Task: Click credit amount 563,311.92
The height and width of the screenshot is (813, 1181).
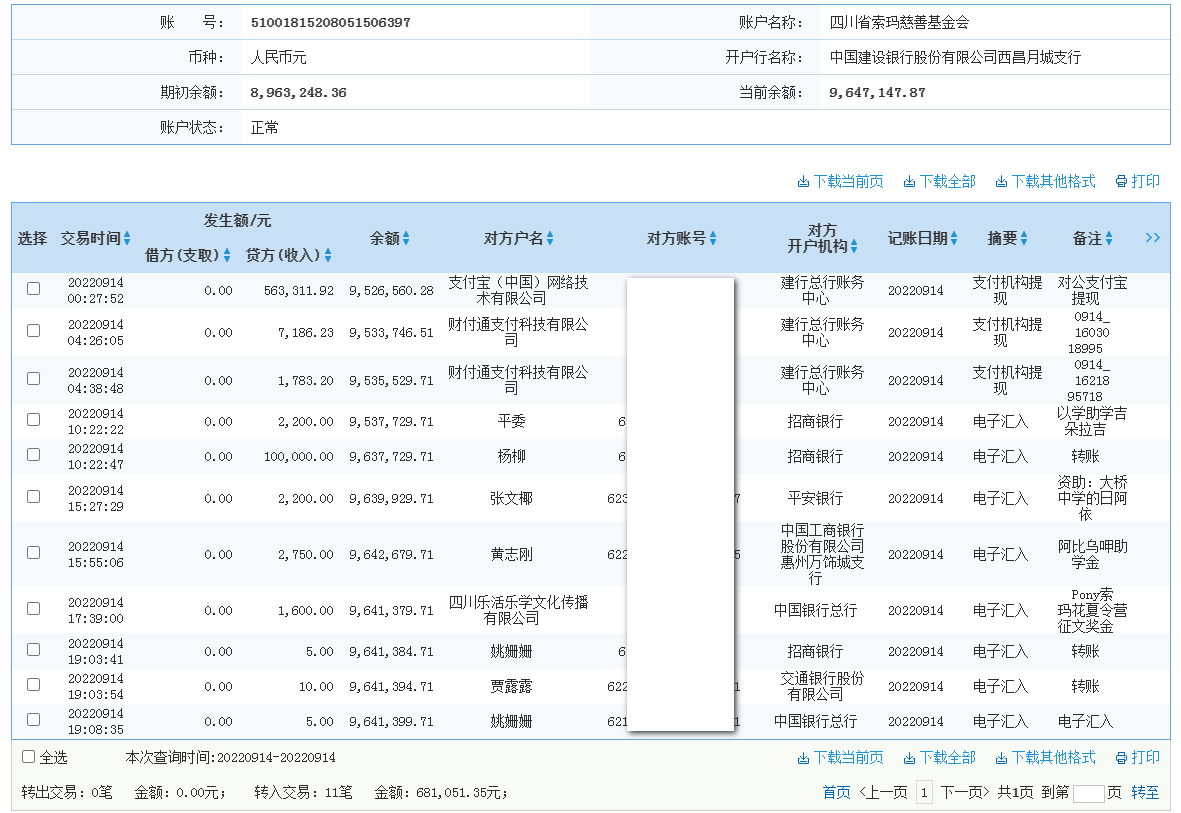Action: (298, 291)
